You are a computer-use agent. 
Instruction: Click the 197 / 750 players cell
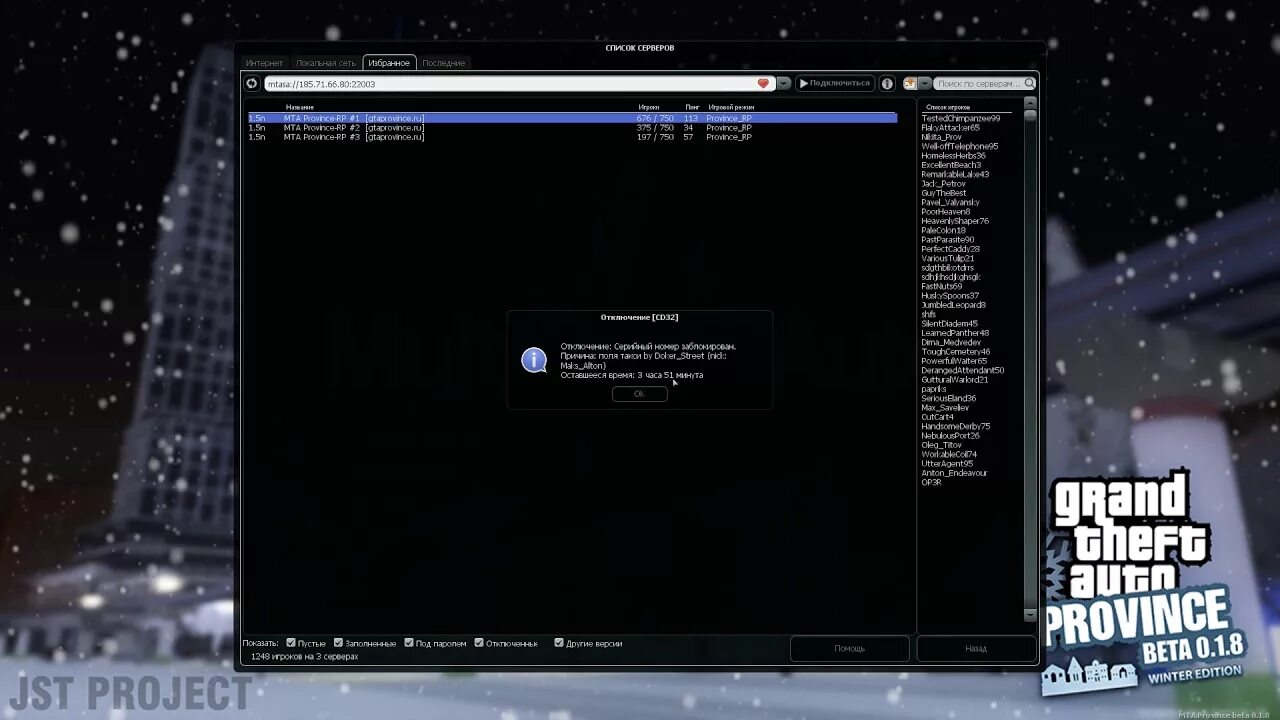tap(655, 137)
